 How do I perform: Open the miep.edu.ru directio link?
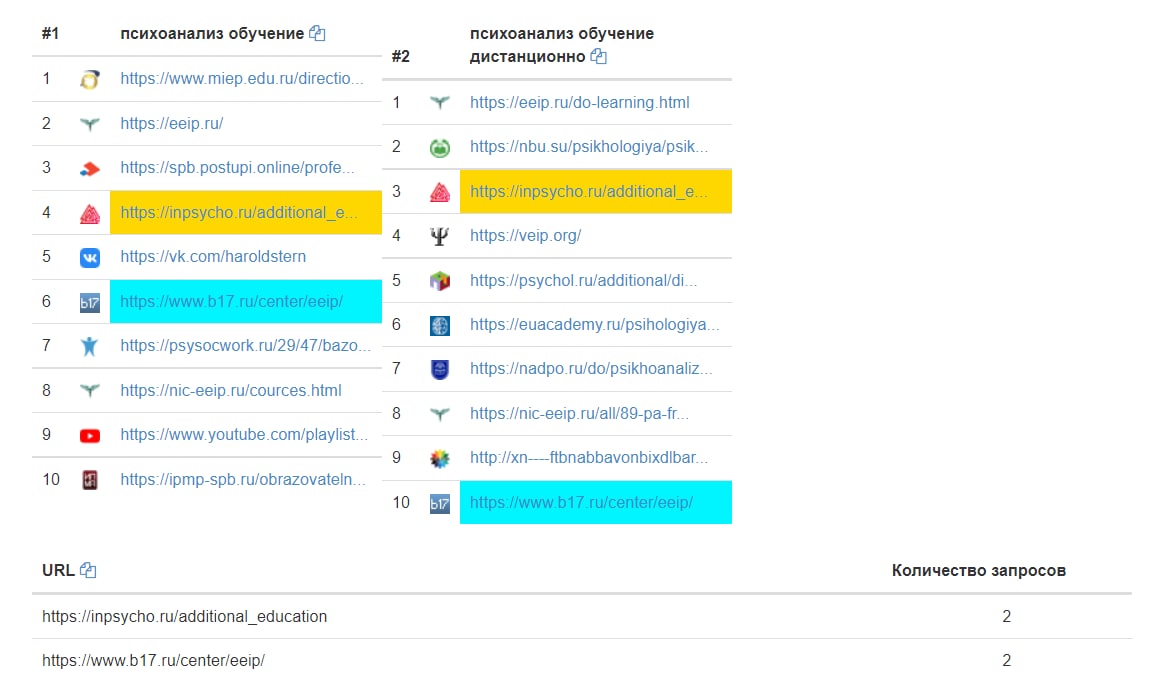tap(241, 78)
